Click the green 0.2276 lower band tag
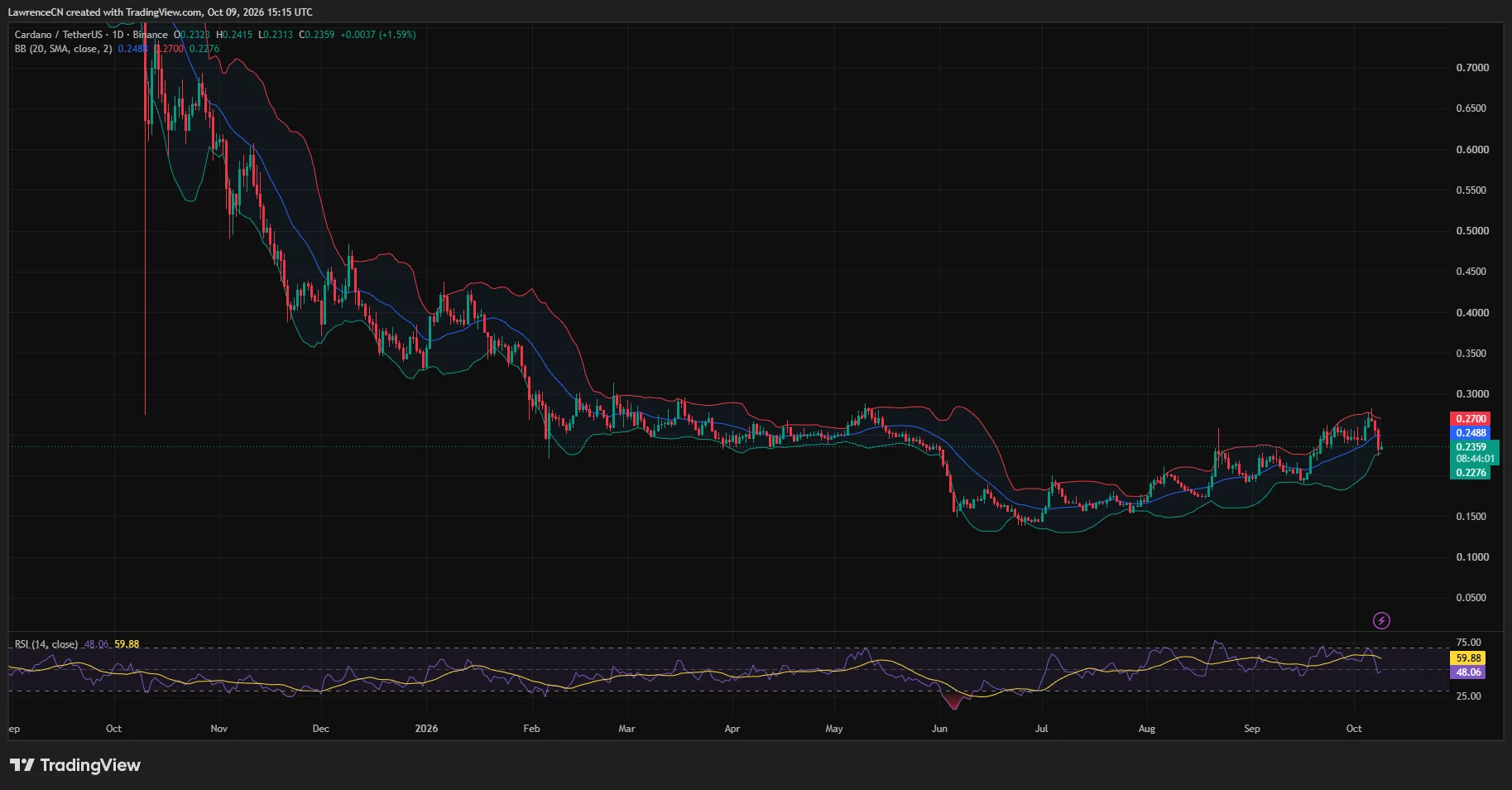 click(x=1471, y=473)
